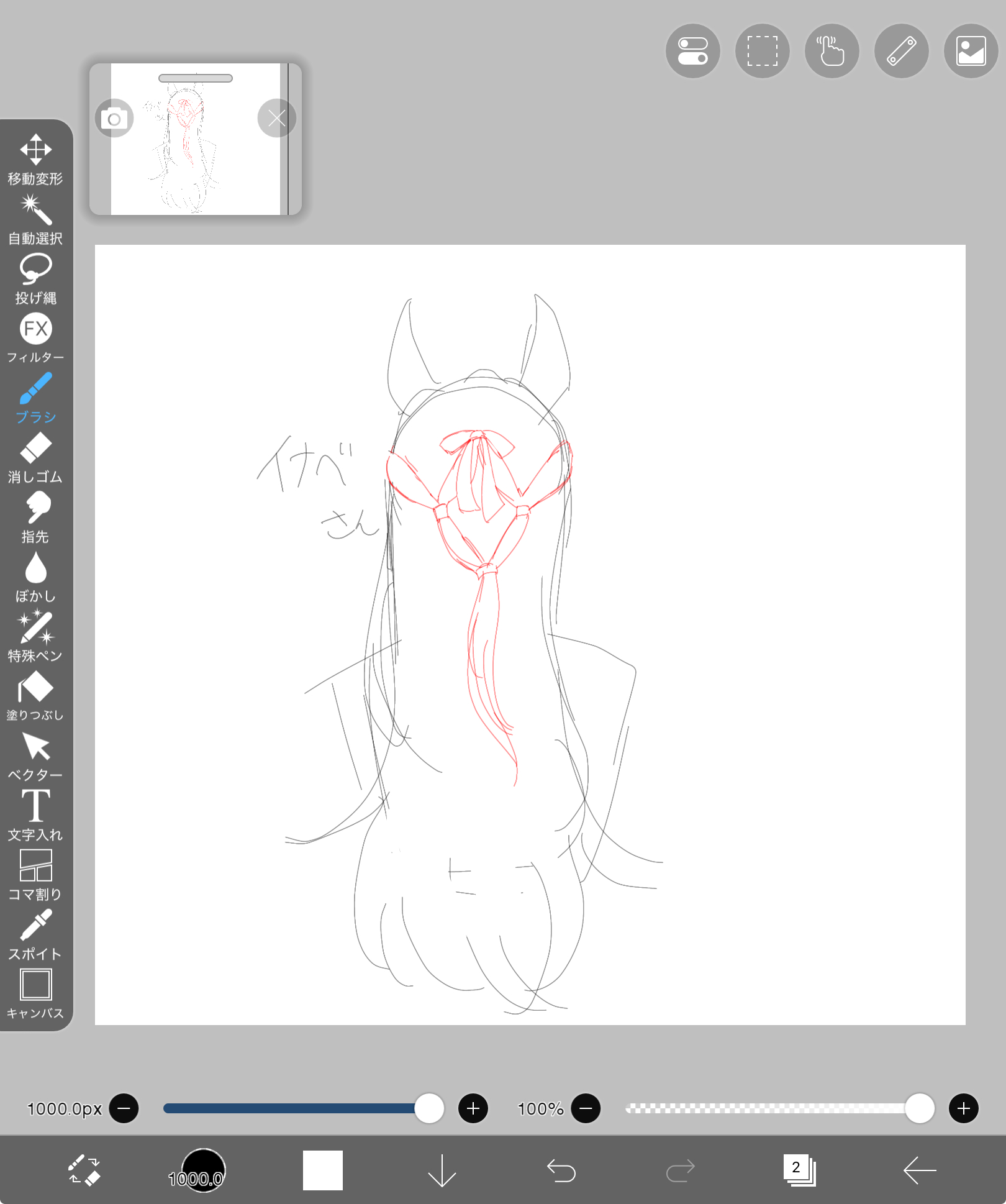Screen dimensions: 1006x1204
Task: Toggle the switch-style settings button at top
Action: point(692,51)
